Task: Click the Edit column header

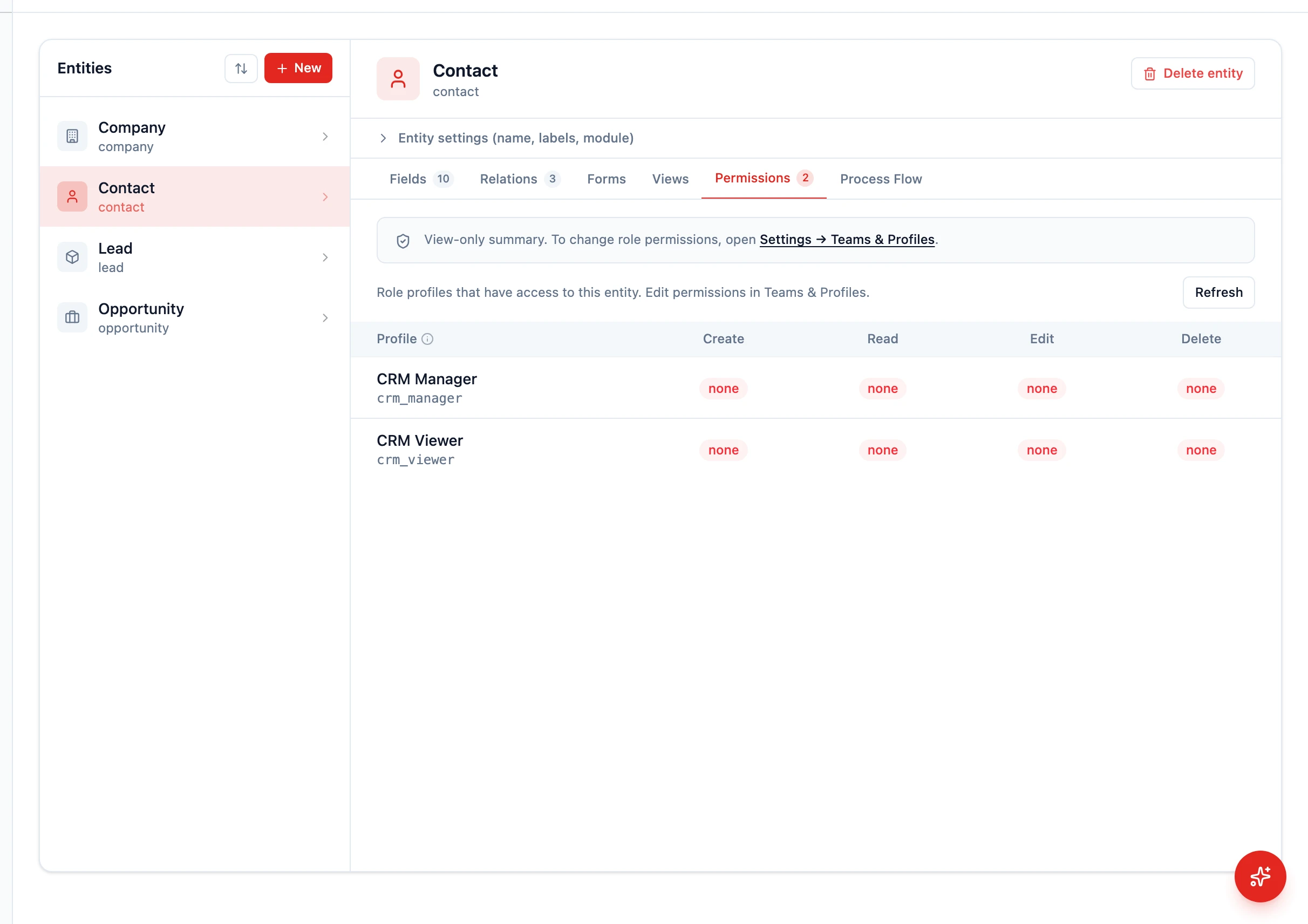Action: pyautogui.click(x=1042, y=339)
